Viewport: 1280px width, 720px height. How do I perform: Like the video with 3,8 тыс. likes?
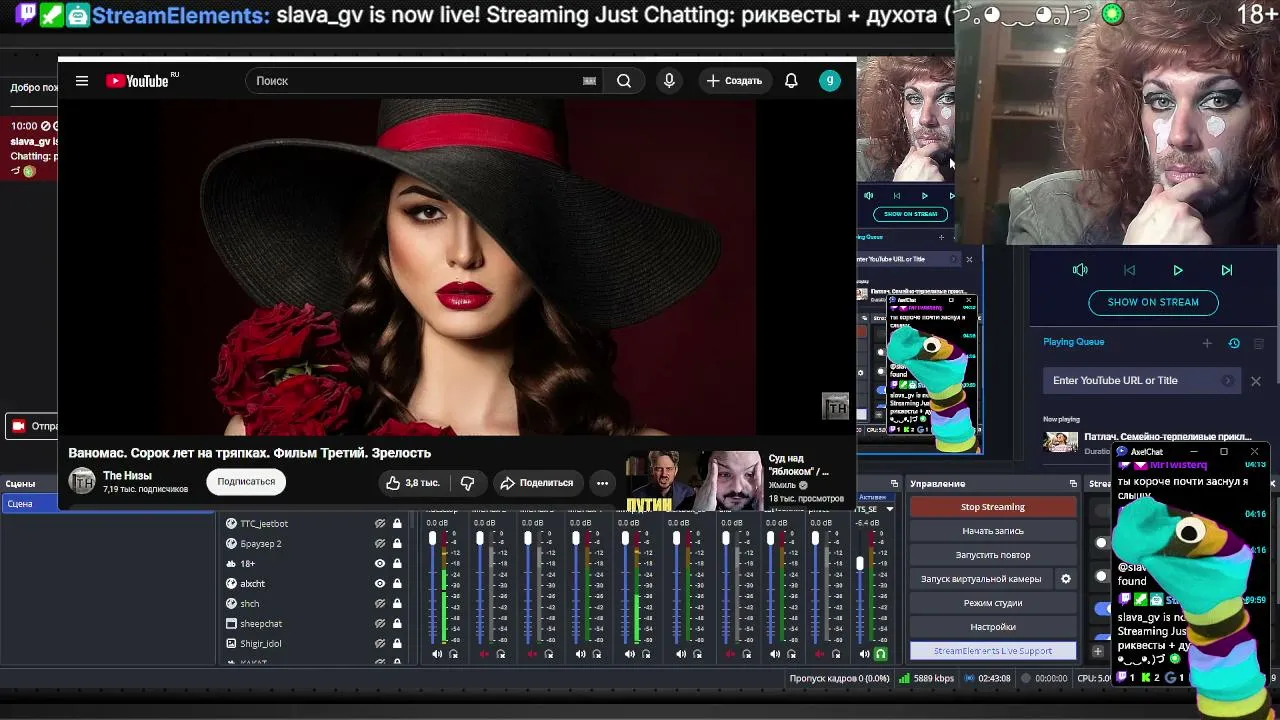click(x=413, y=483)
